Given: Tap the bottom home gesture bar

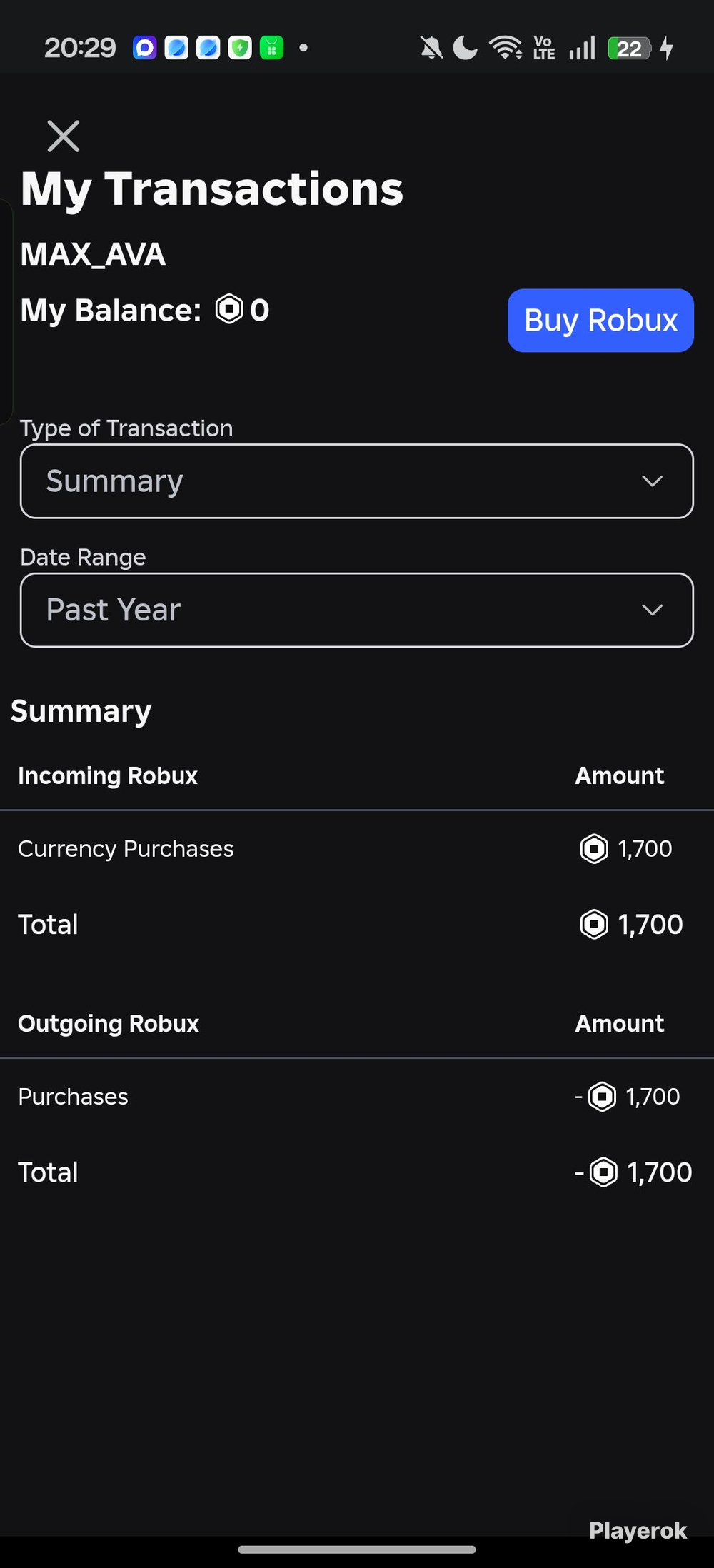Looking at the screenshot, I should coord(357,1549).
